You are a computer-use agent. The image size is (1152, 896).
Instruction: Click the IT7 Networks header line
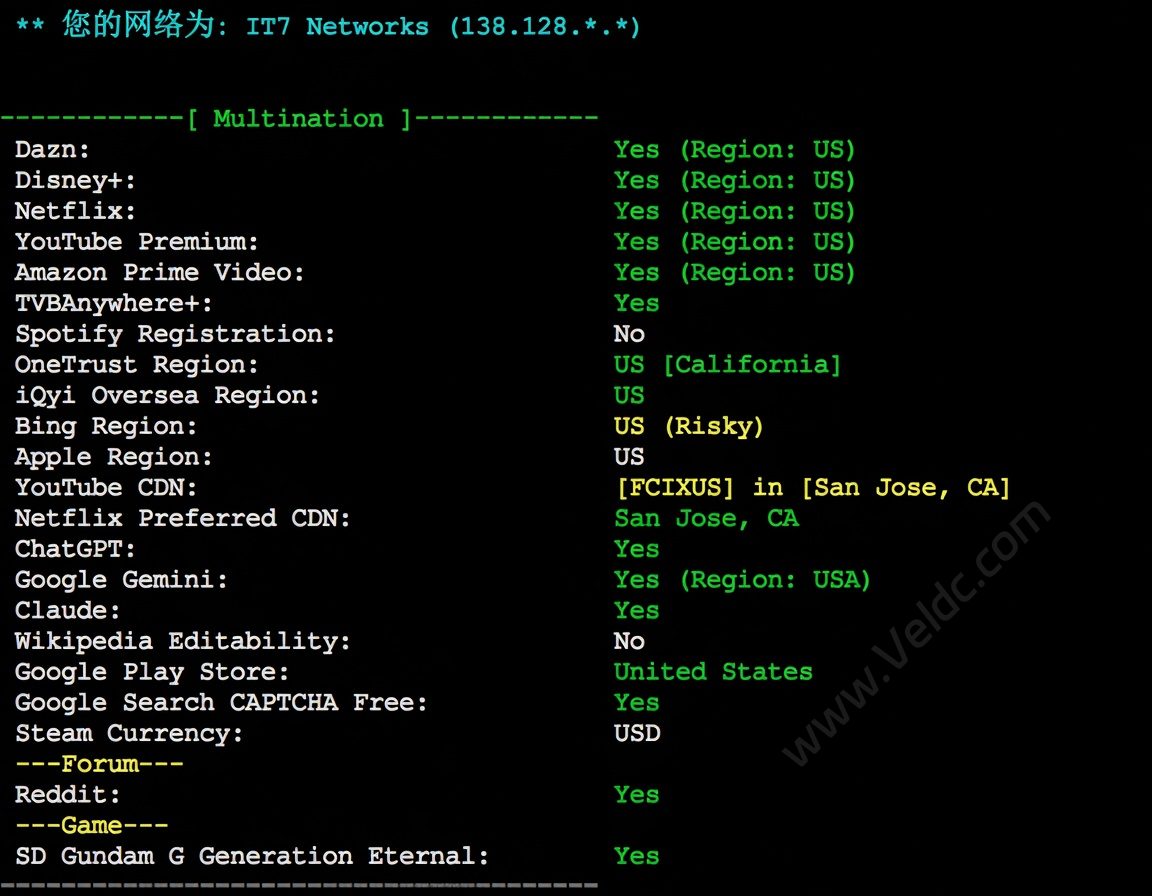[328, 26]
